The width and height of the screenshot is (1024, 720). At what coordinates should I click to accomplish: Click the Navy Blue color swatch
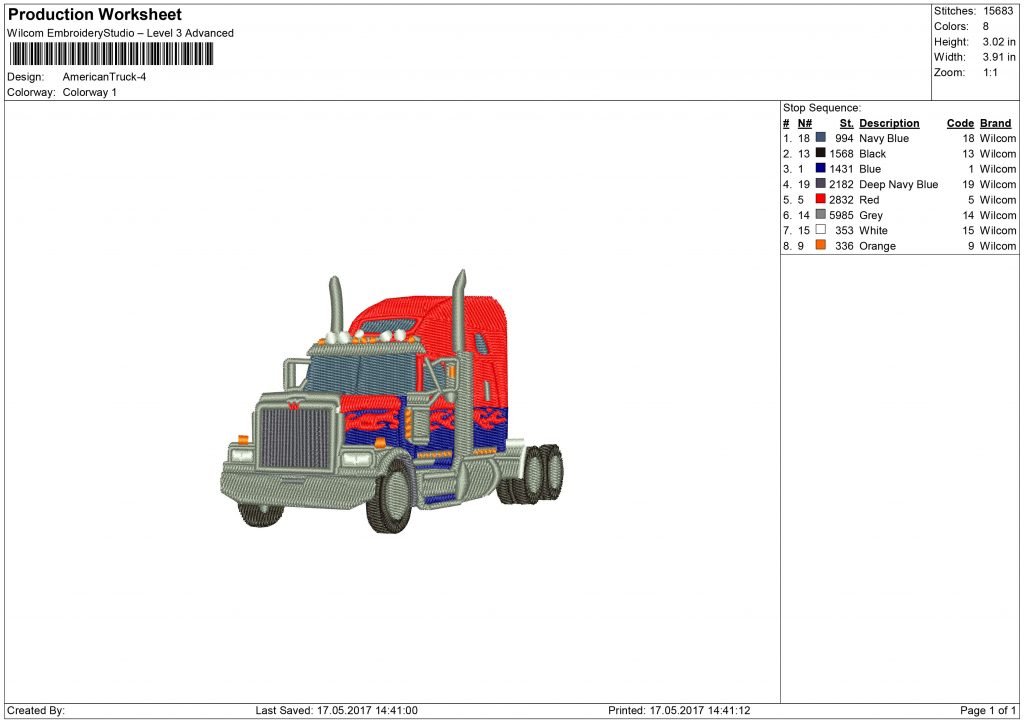[x=821, y=138]
